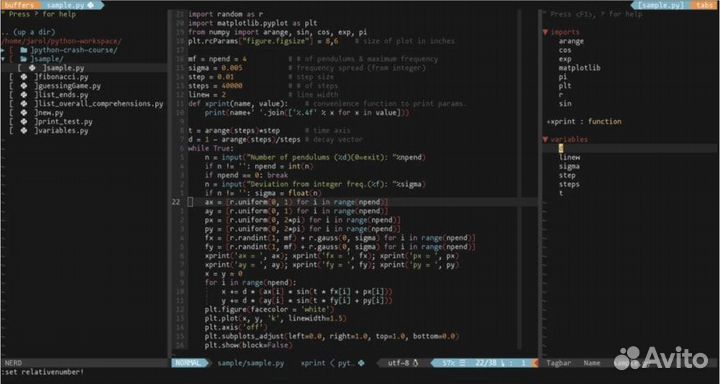Open variables.py from the file tree
Viewport: 720px width, 384px height.
[x=62, y=131]
